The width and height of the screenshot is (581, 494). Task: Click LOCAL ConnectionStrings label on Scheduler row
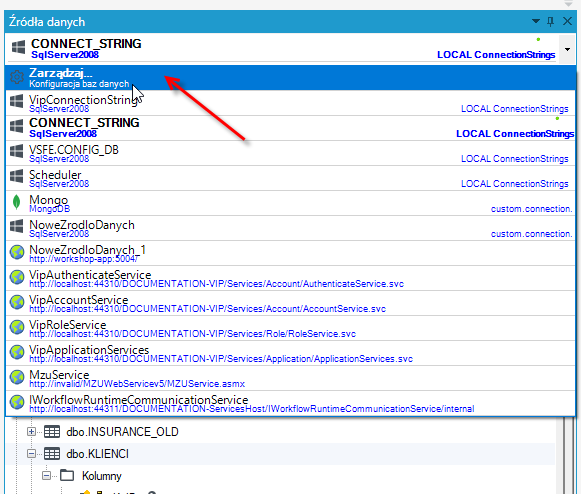pos(515,184)
